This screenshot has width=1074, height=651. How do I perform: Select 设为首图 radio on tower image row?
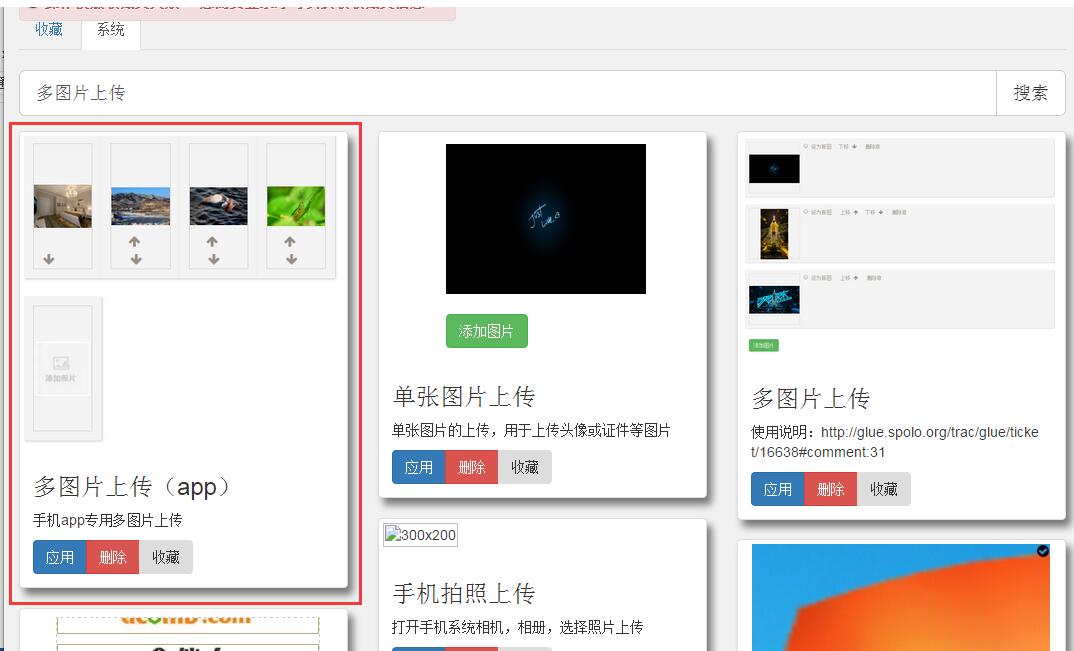(x=806, y=212)
